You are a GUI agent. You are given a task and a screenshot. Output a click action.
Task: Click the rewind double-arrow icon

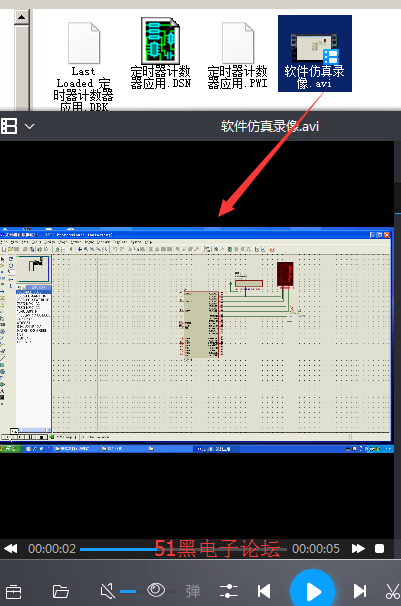click(11, 548)
